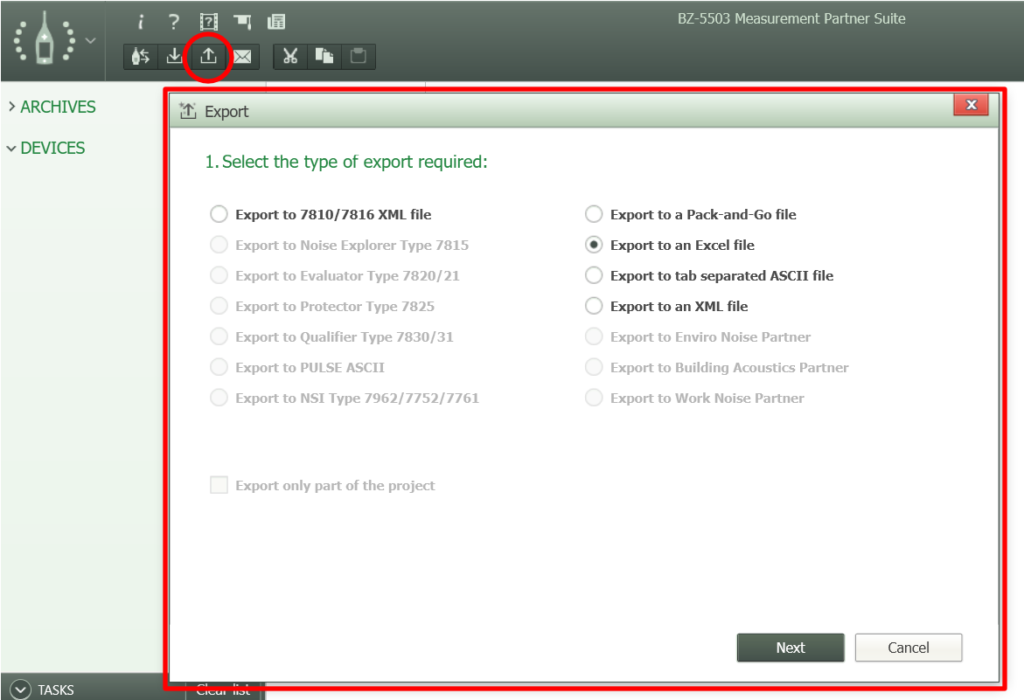Click the Clear list button
This screenshot has width=1024, height=700.
coord(223,689)
